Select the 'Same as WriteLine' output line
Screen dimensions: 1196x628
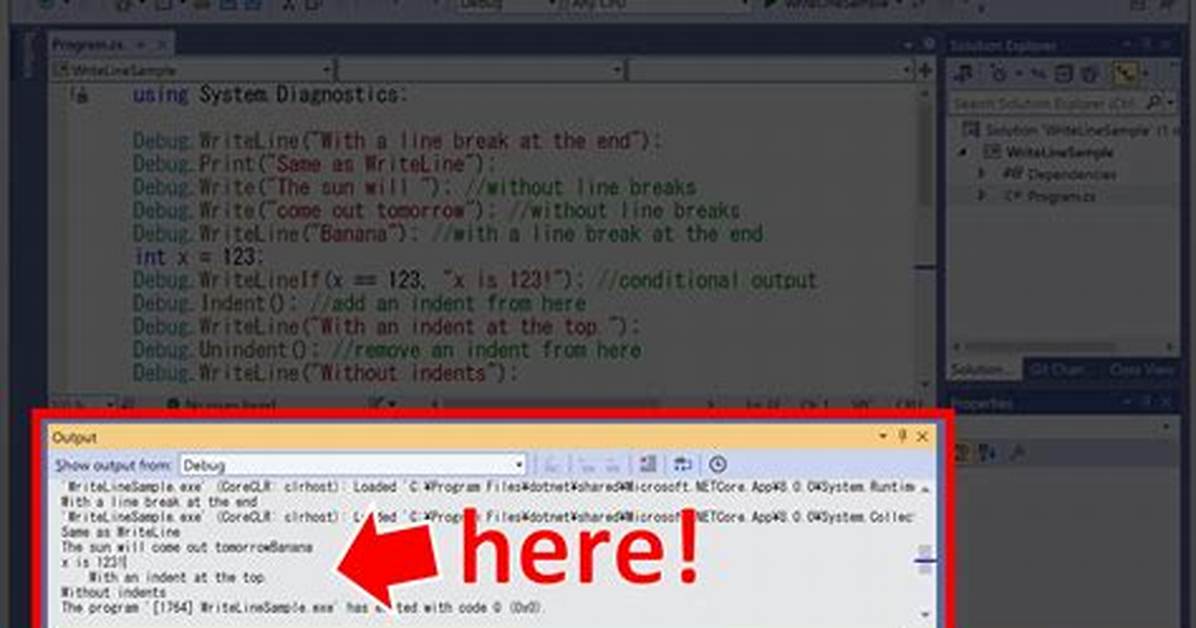pyautogui.click(x=121, y=532)
